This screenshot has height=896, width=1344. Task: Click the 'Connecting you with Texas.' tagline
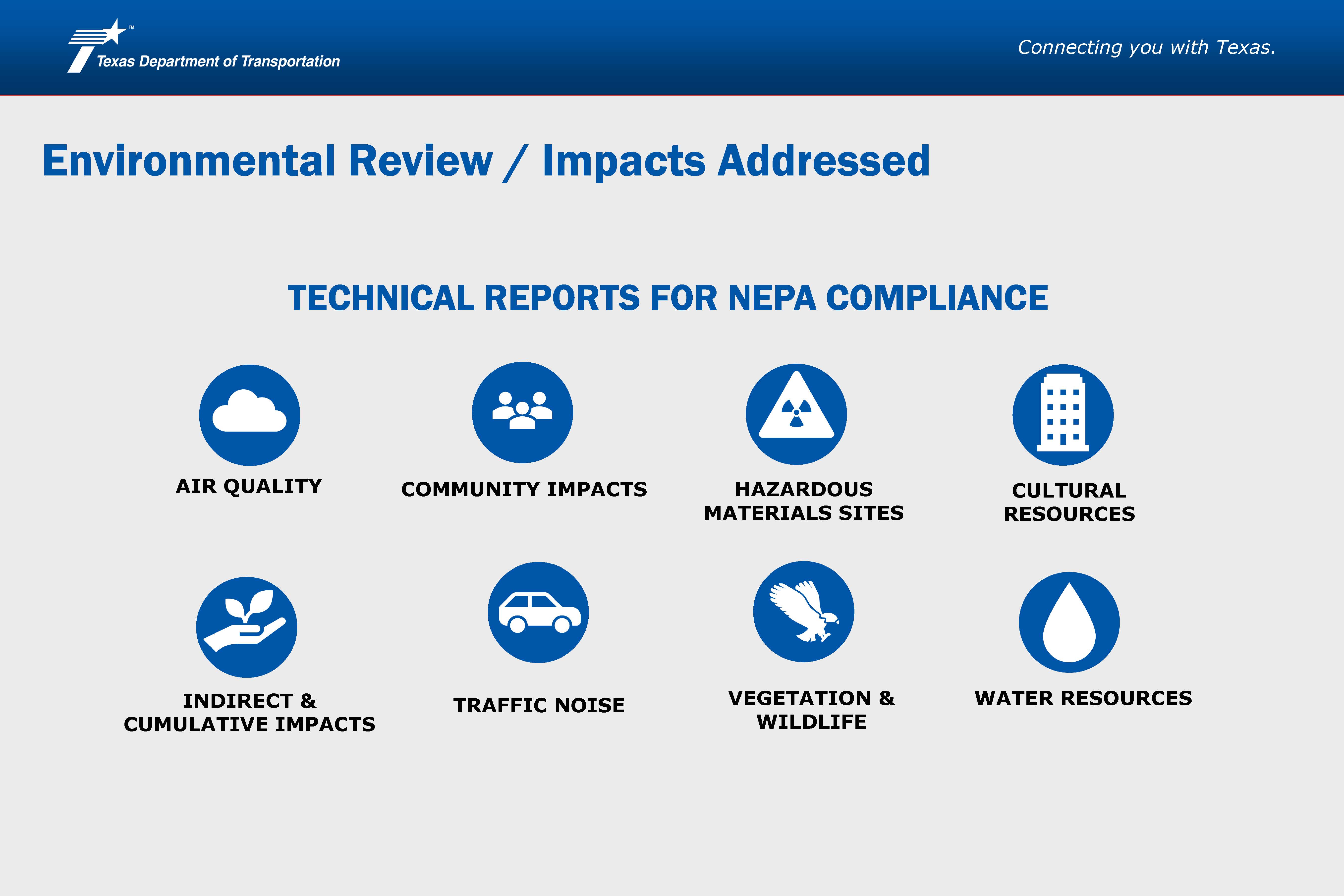coord(1147,48)
